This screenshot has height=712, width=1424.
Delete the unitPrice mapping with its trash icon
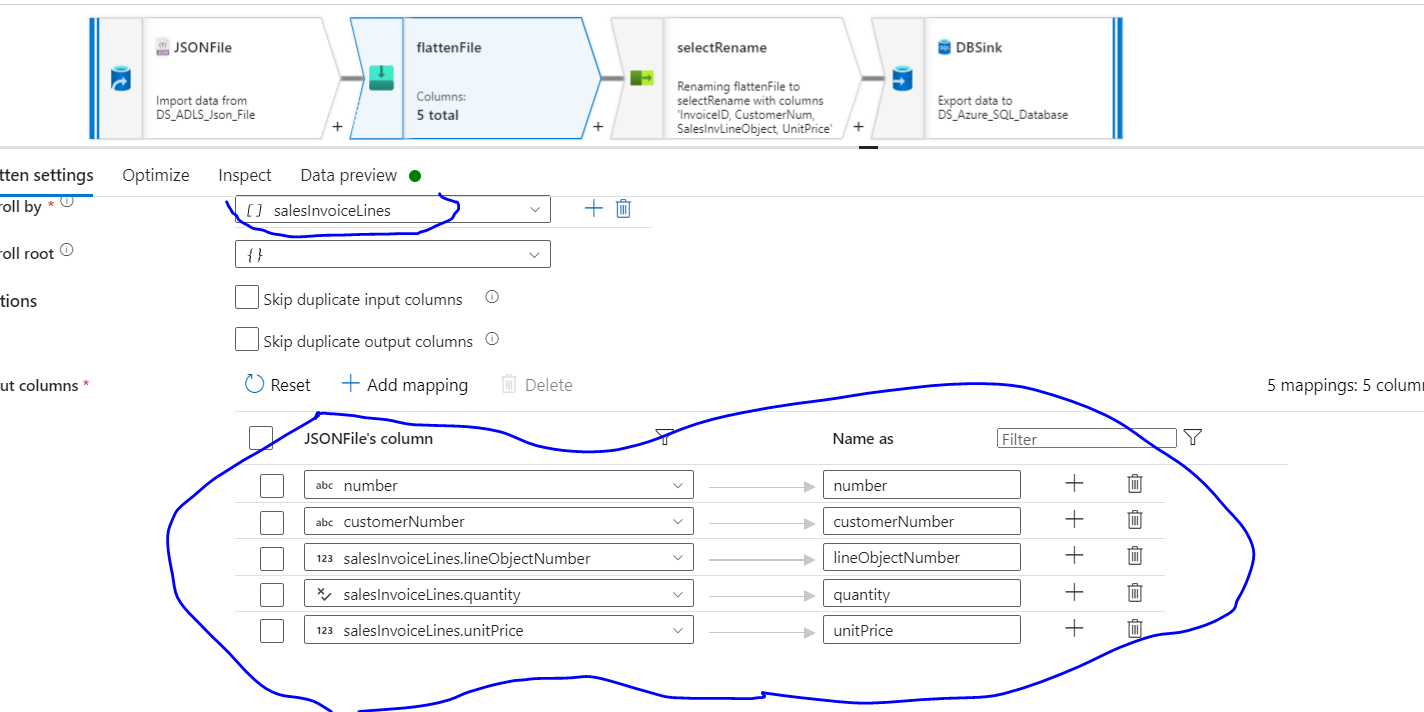1134,629
